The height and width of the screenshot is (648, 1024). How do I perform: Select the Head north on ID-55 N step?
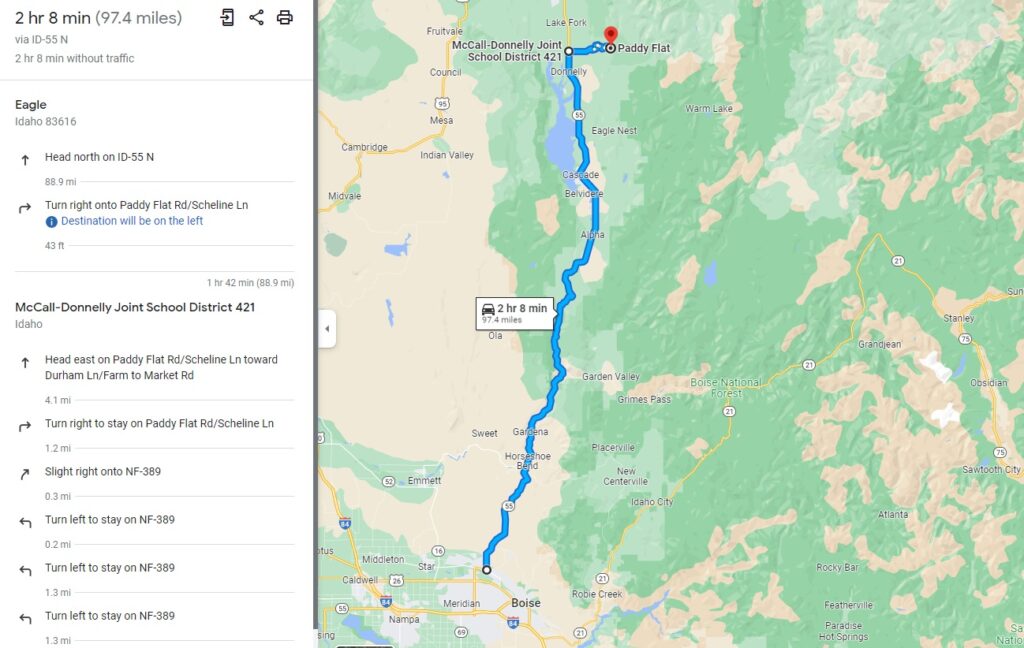tap(155, 157)
